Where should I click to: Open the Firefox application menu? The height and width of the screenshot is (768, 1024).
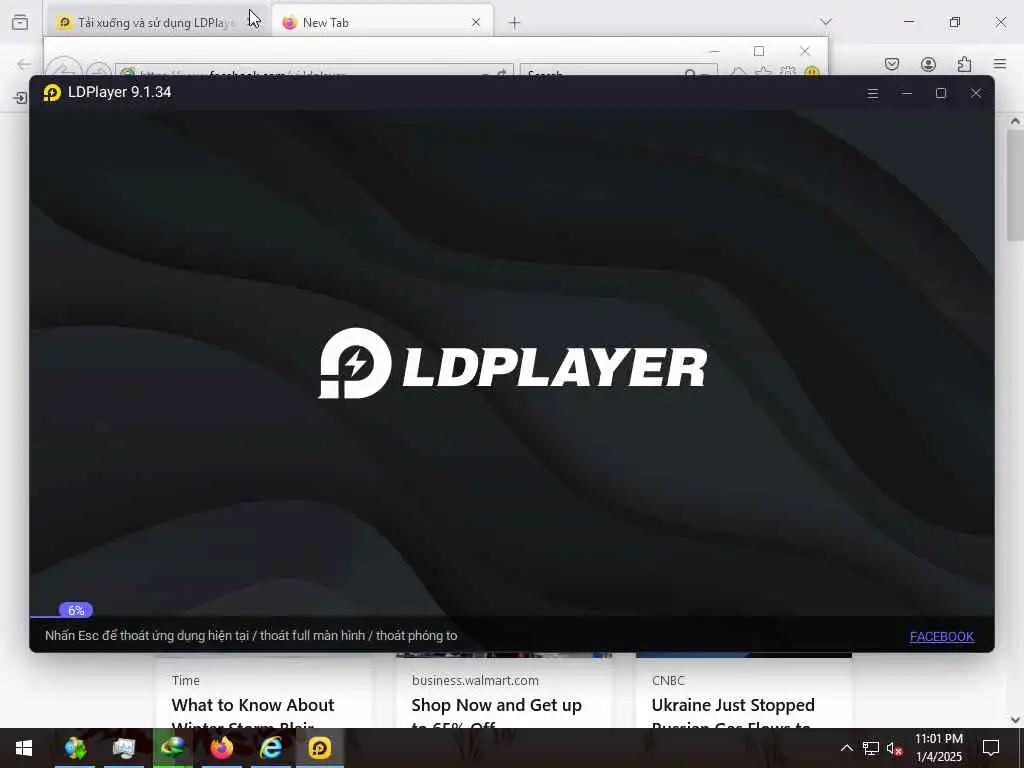[x=1000, y=63]
